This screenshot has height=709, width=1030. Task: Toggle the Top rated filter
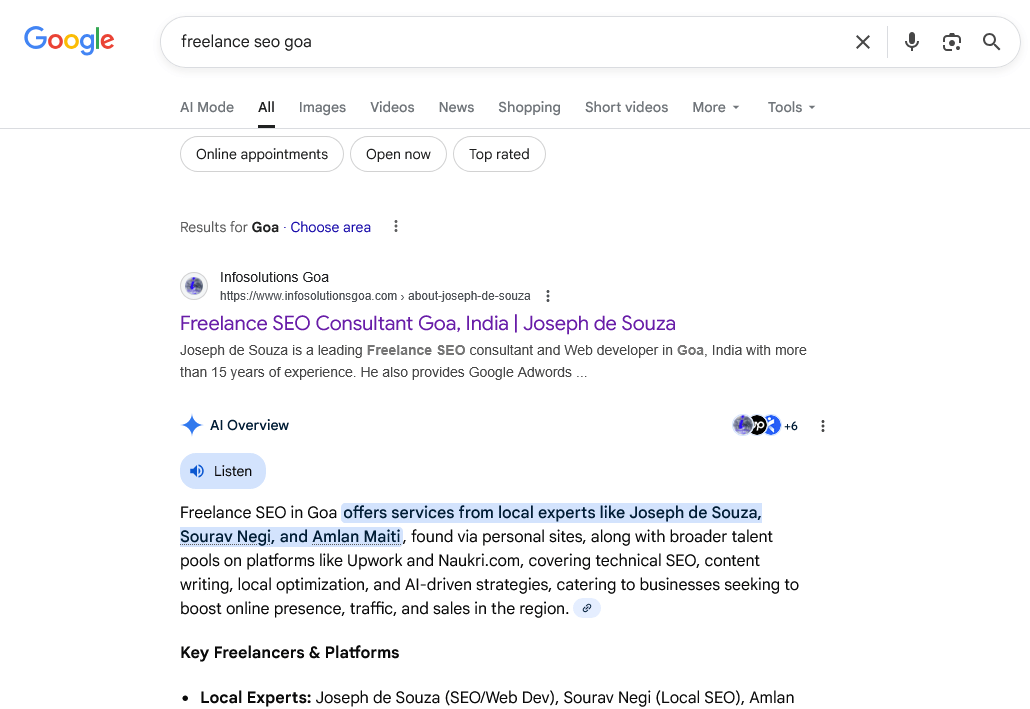(499, 154)
